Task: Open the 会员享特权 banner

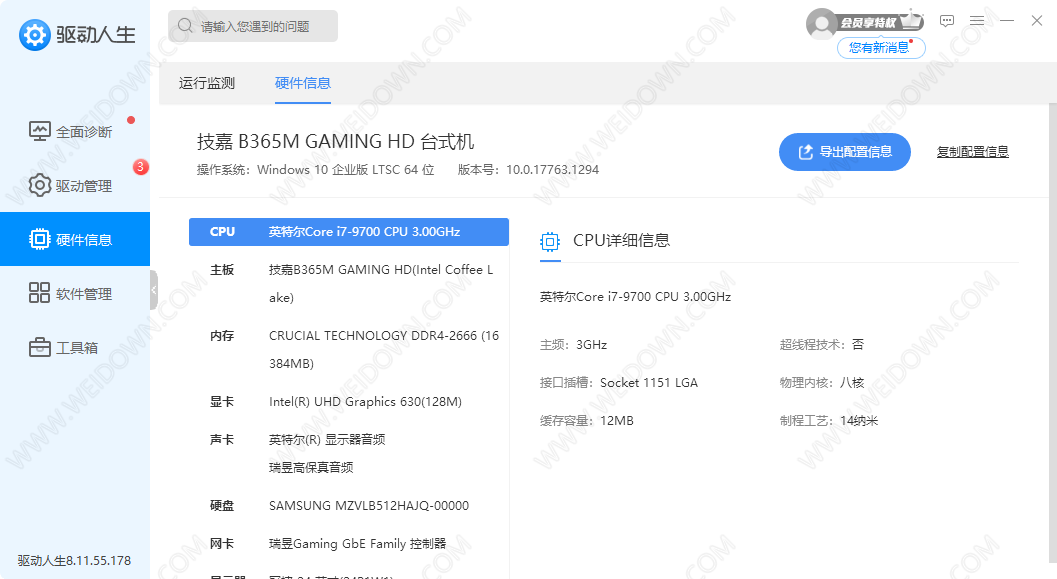Action: tap(878, 22)
